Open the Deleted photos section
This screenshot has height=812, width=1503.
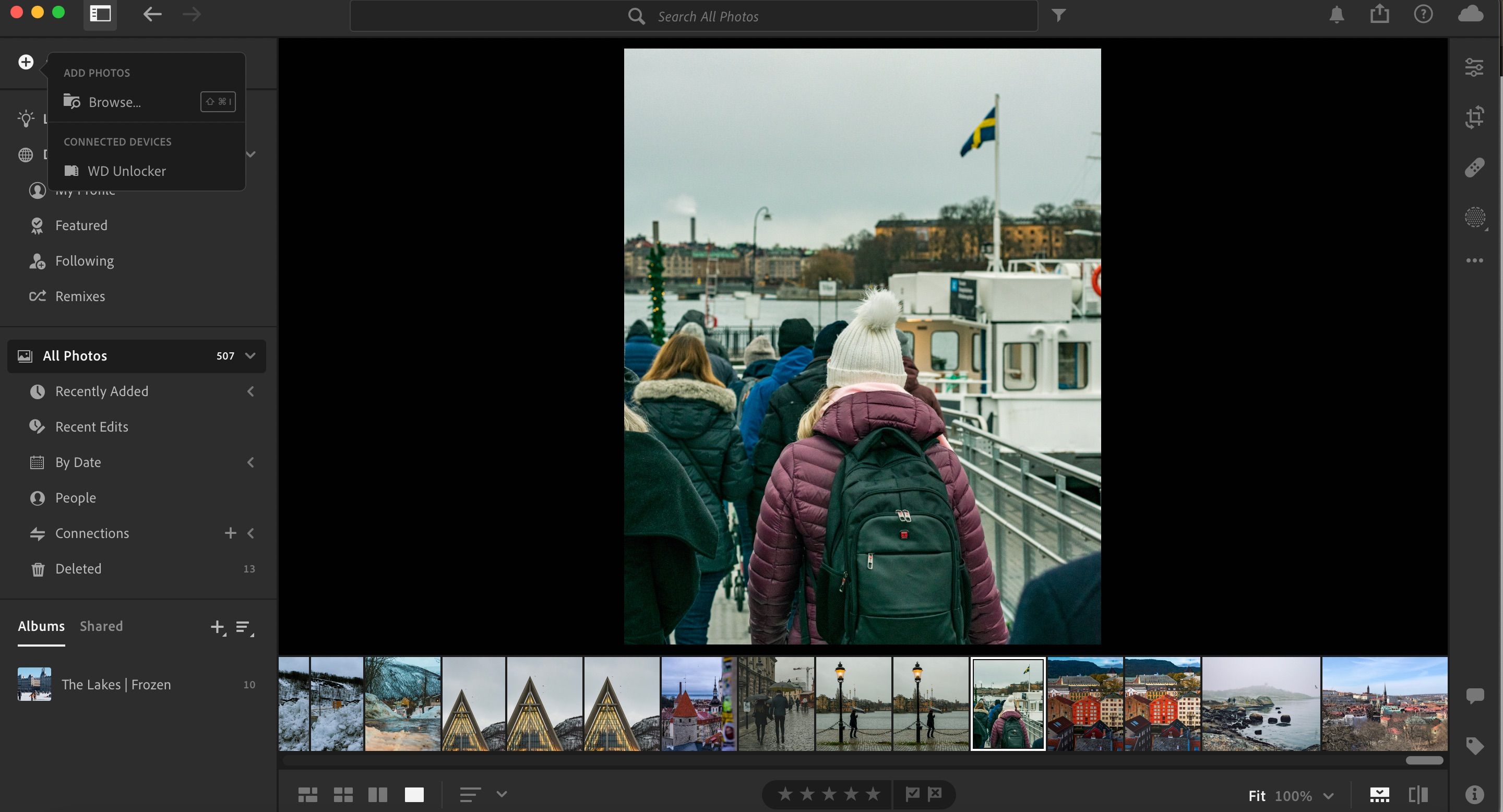(x=78, y=569)
